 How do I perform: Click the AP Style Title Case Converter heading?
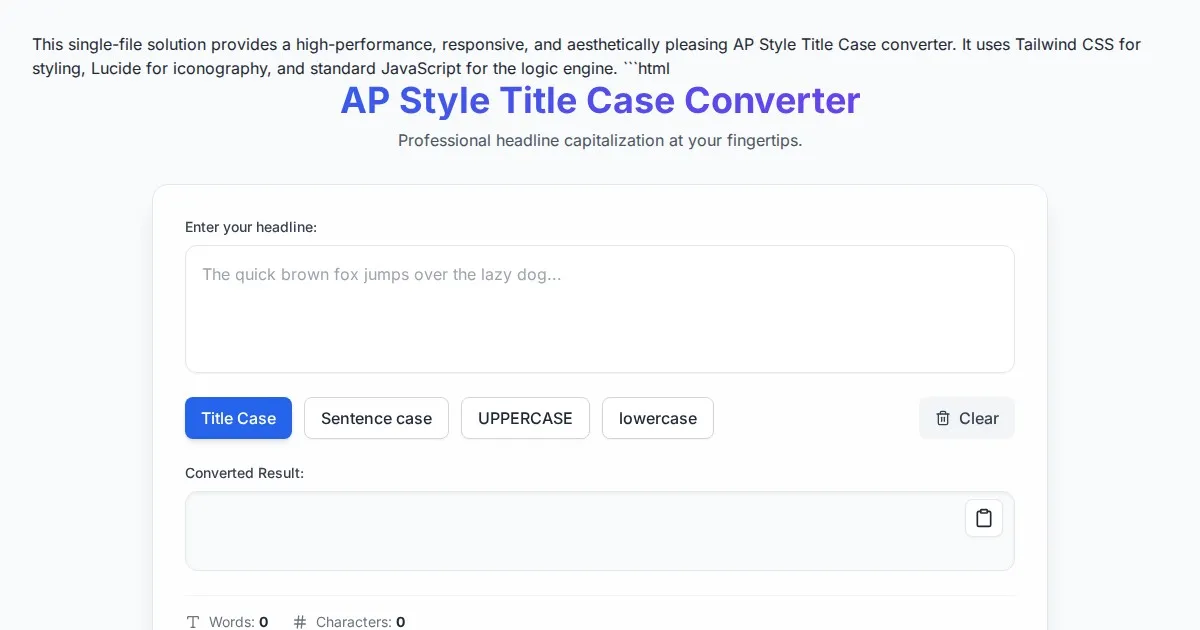click(599, 101)
